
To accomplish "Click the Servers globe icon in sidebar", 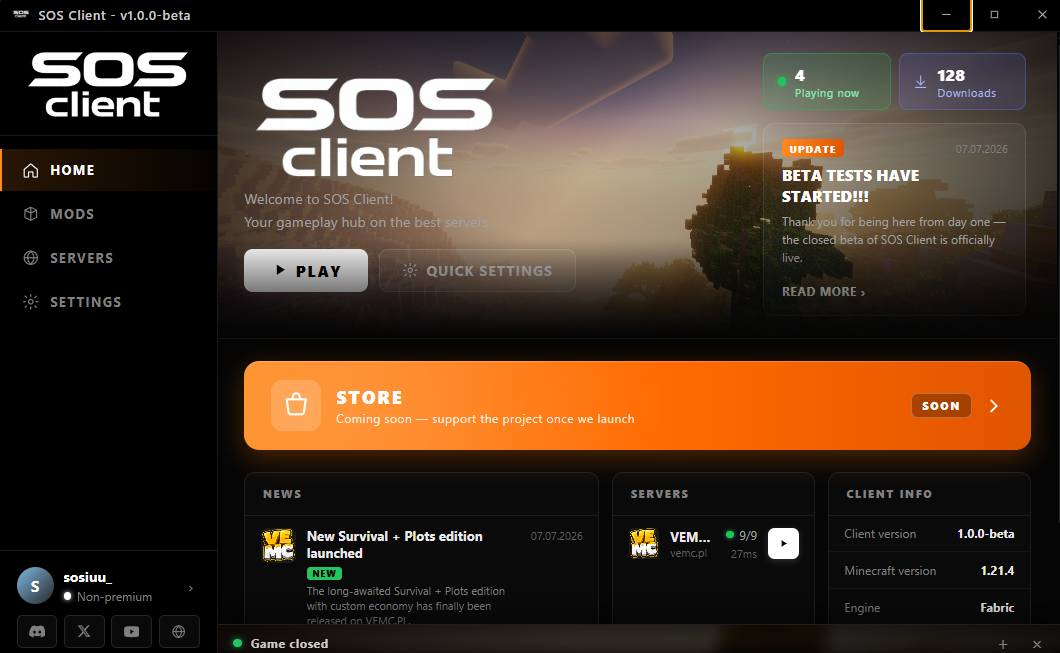I will coord(30,258).
